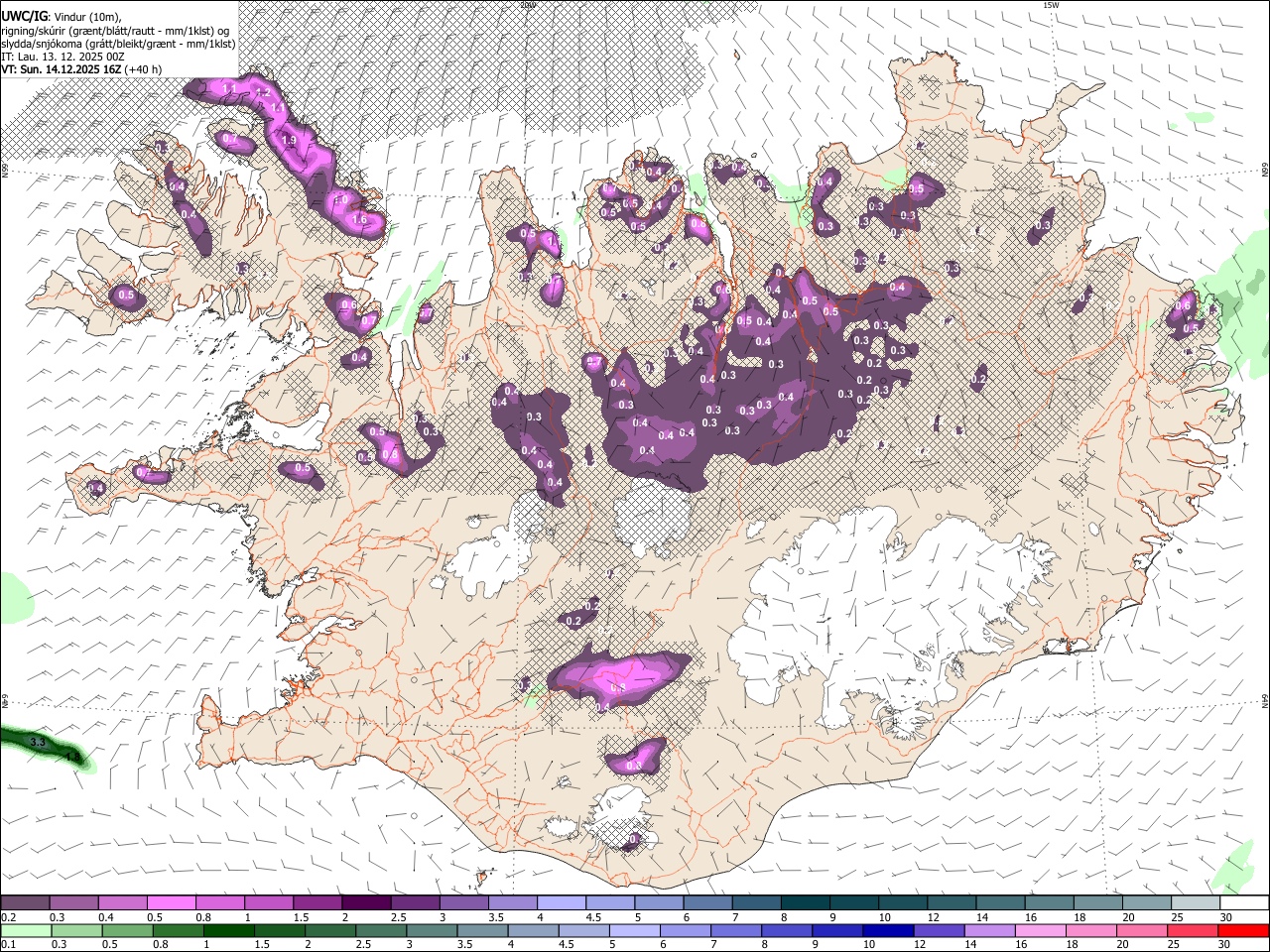The height and width of the screenshot is (952, 1270).
Task: Click the '(+40 h)' forecast offset
Action: pyautogui.click(x=144, y=69)
